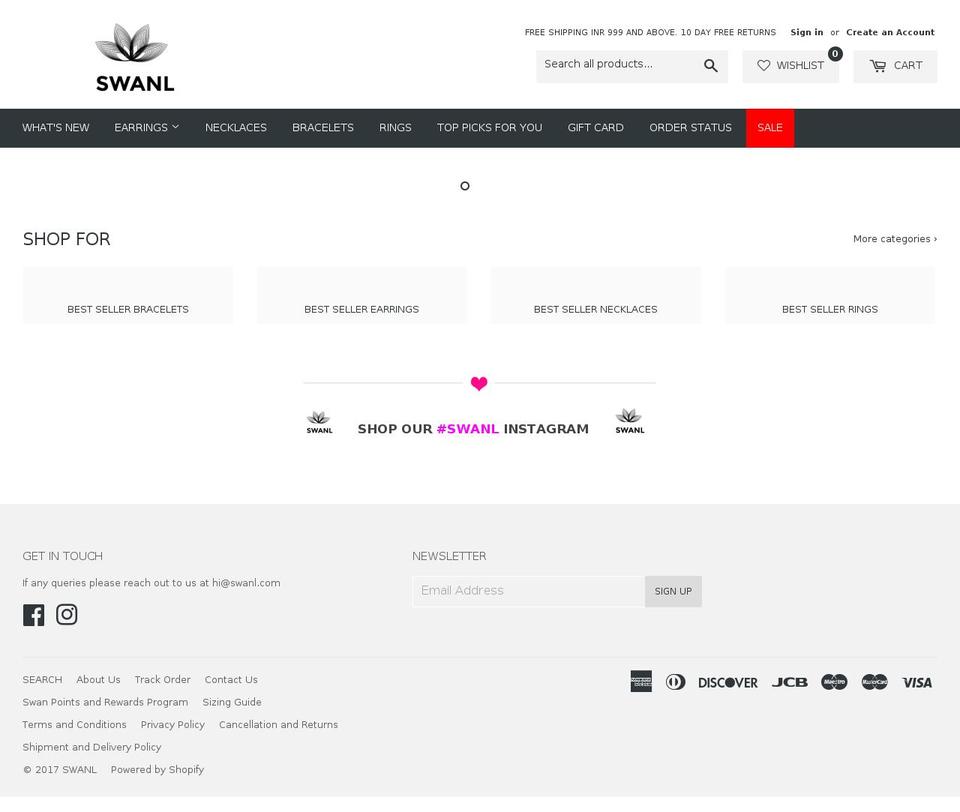The height and width of the screenshot is (812, 960).
Task: Open Swan Points and Rewards Program
Action: [105, 702]
